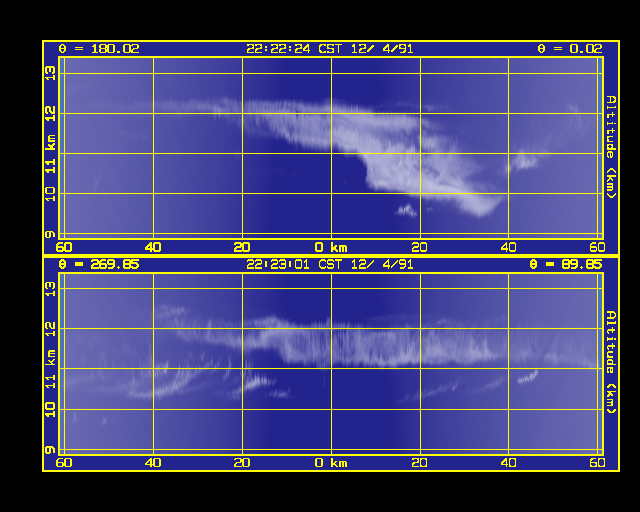Click the "0 km" label under the bottom panel
The image size is (640, 512).
point(331,463)
